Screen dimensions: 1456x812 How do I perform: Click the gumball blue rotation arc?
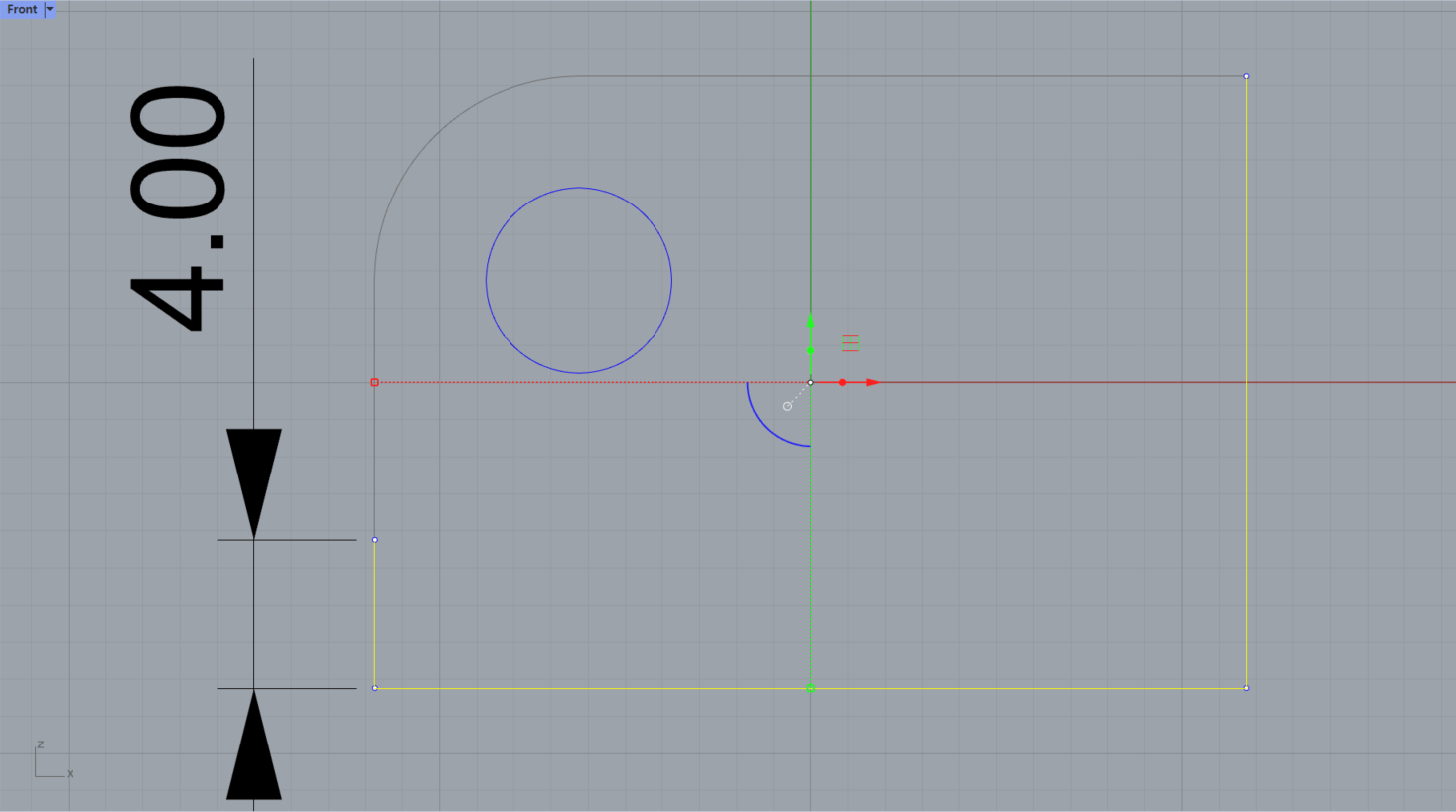click(768, 427)
